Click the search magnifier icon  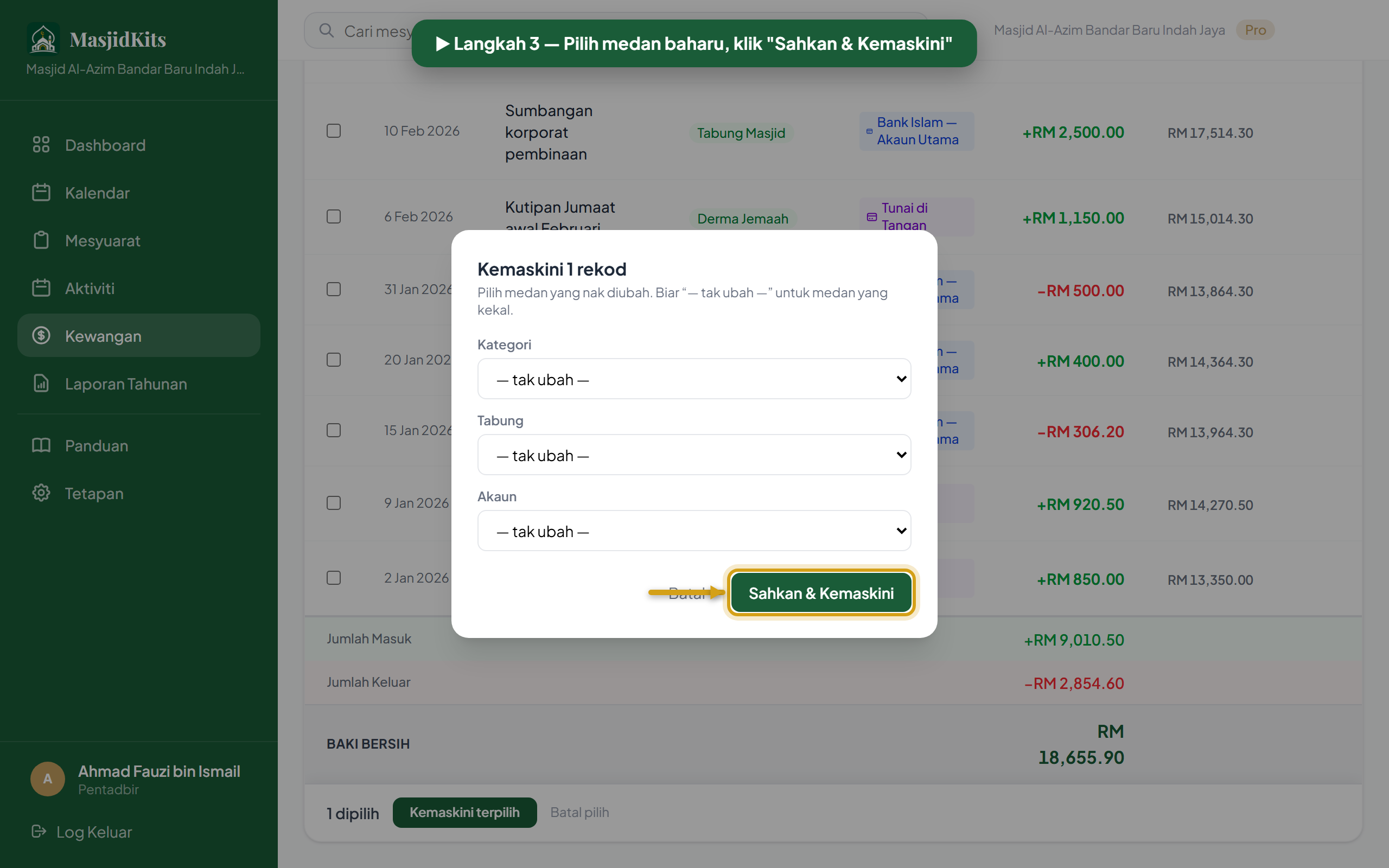pos(327,30)
